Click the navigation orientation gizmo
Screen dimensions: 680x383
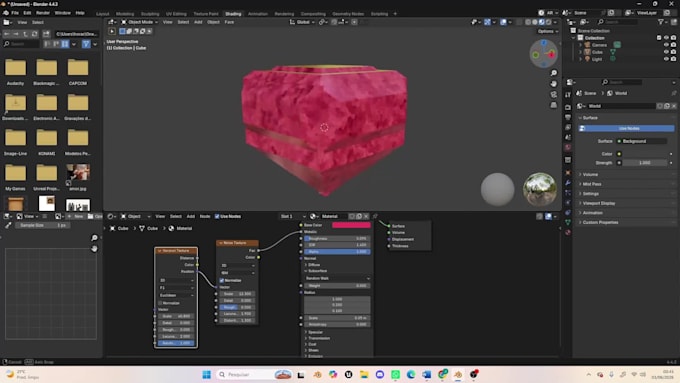click(x=543, y=54)
